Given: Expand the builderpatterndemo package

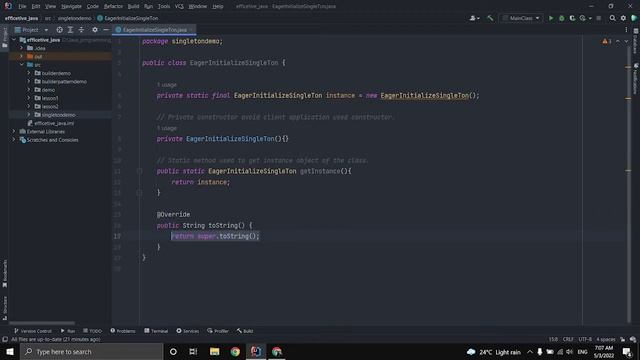Looking at the screenshot, I should pyautogui.click(x=29, y=81).
